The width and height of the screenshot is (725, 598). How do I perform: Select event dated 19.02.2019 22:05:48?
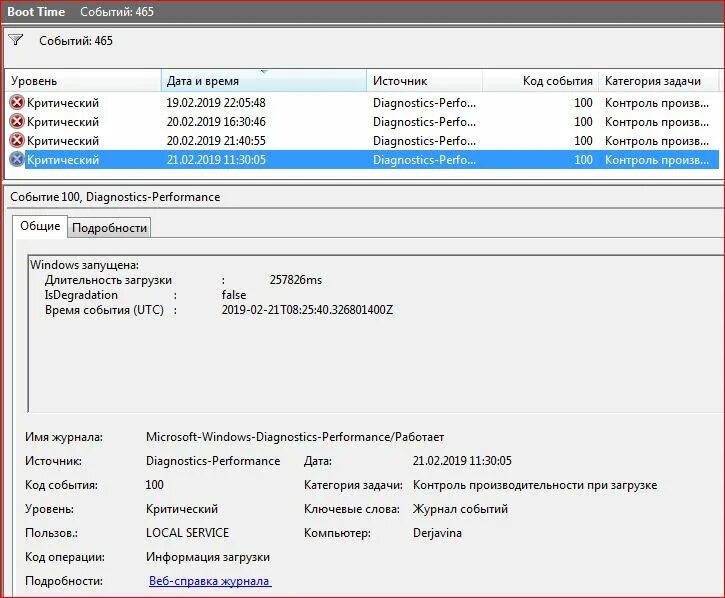(x=362, y=103)
